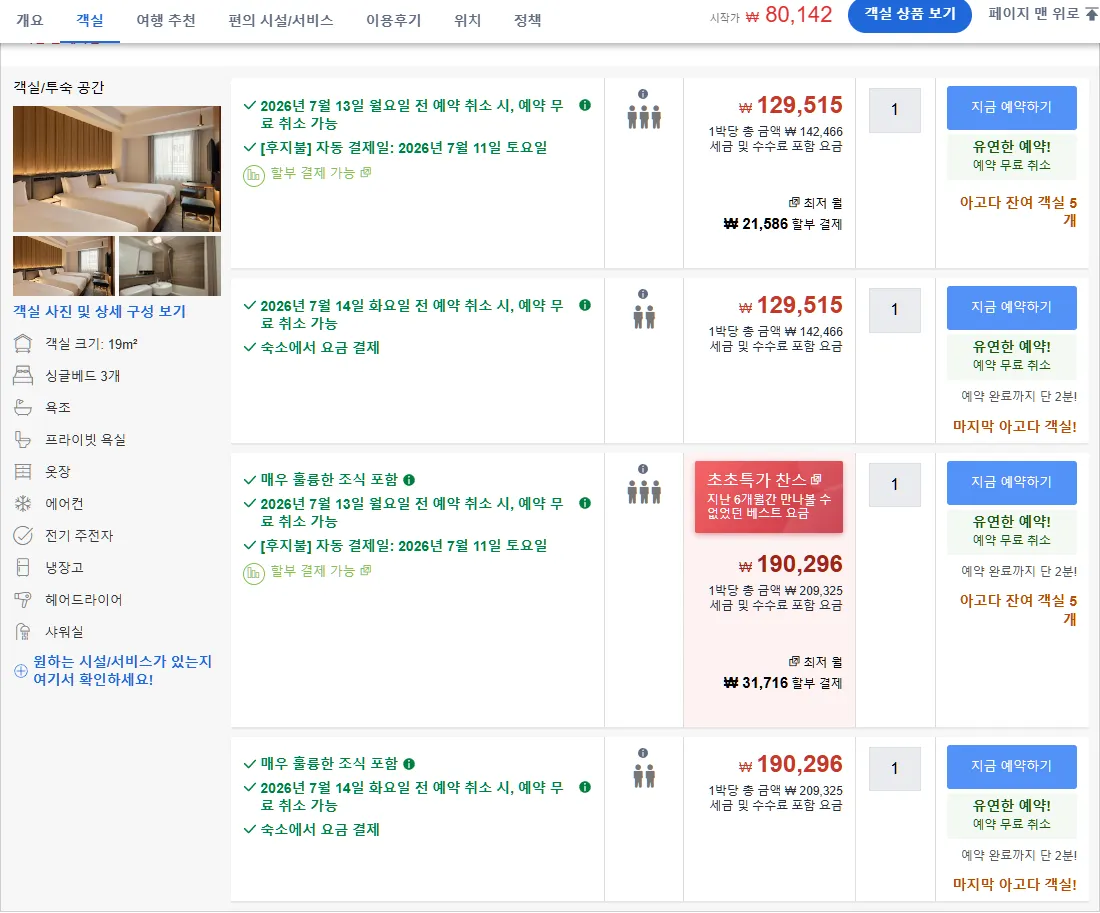
Task: Click the plus icon beside 원하는 시설/서비스 link
Action: pyautogui.click(x=21, y=671)
